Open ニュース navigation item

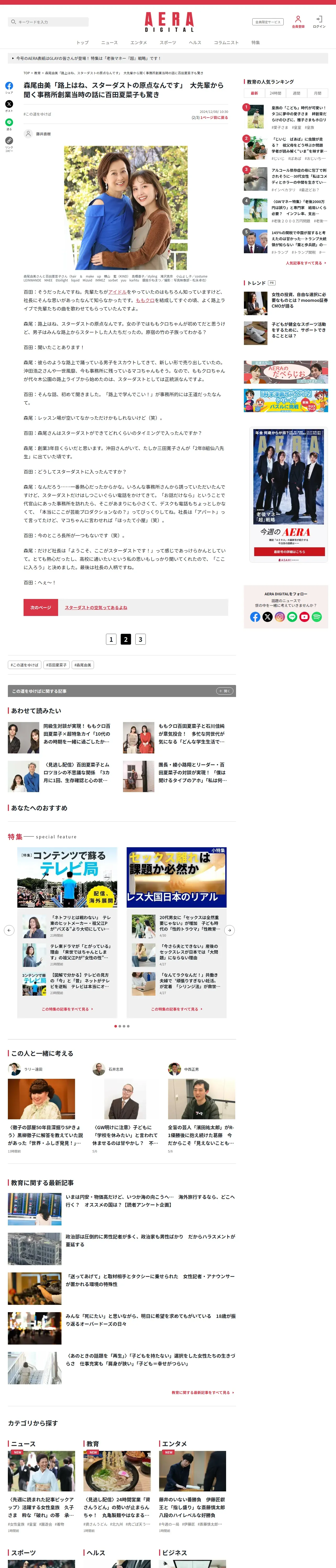tap(109, 43)
